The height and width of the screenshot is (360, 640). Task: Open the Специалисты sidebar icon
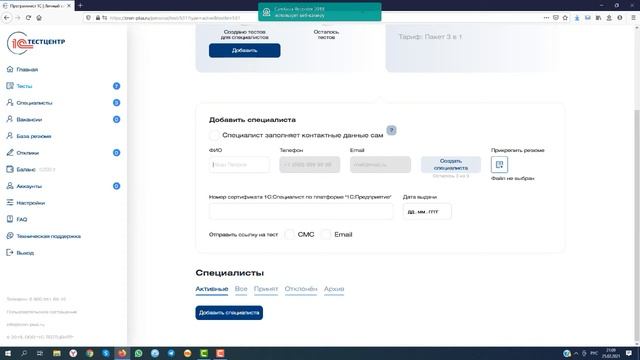(x=10, y=102)
